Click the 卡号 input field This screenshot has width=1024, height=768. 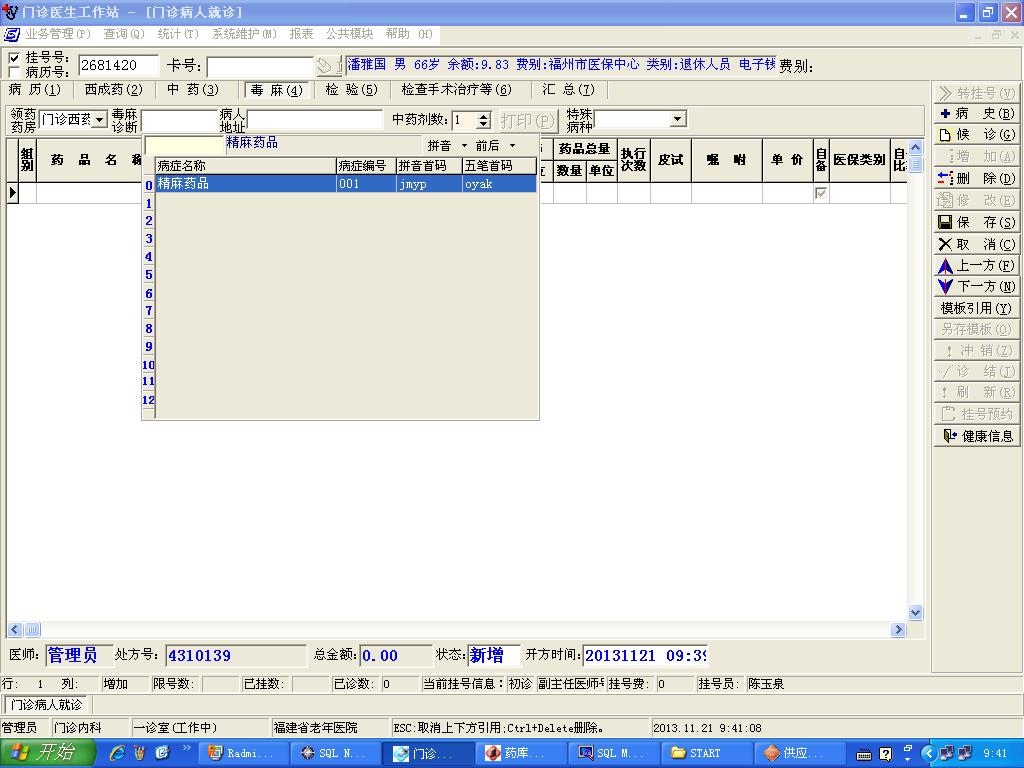pyautogui.click(x=260, y=66)
